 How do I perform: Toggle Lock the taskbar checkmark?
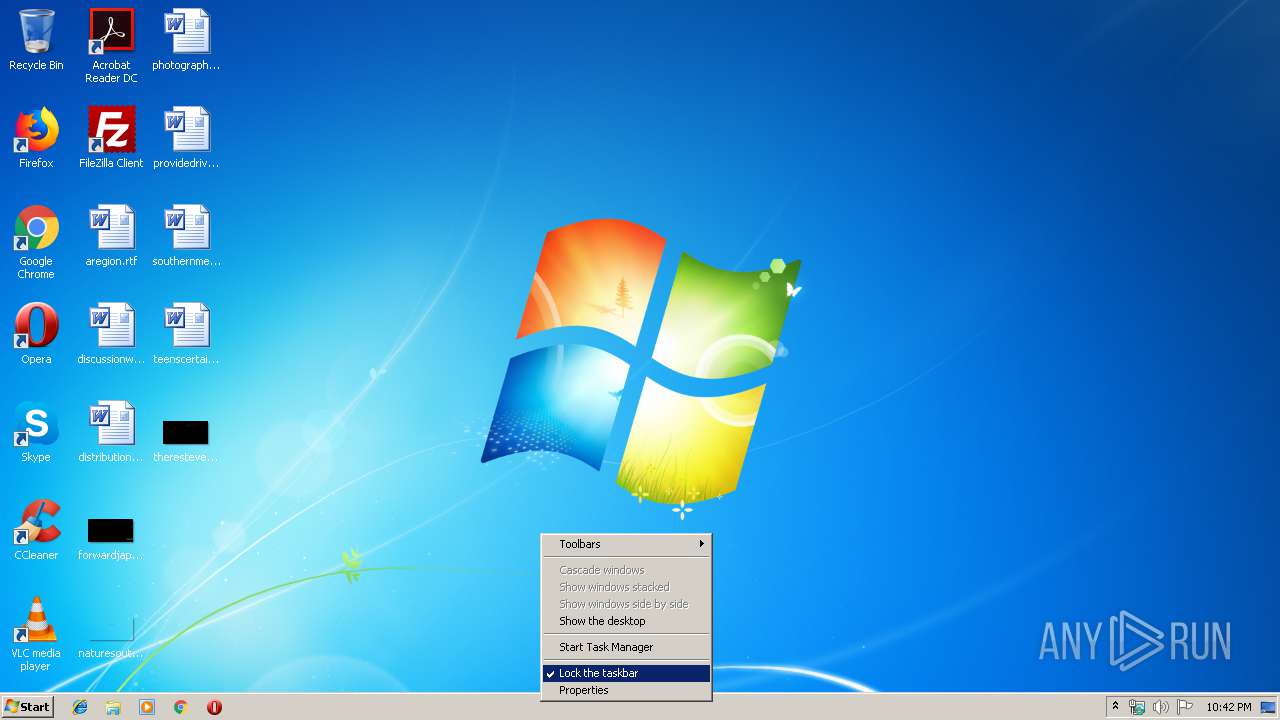point(627,673)
